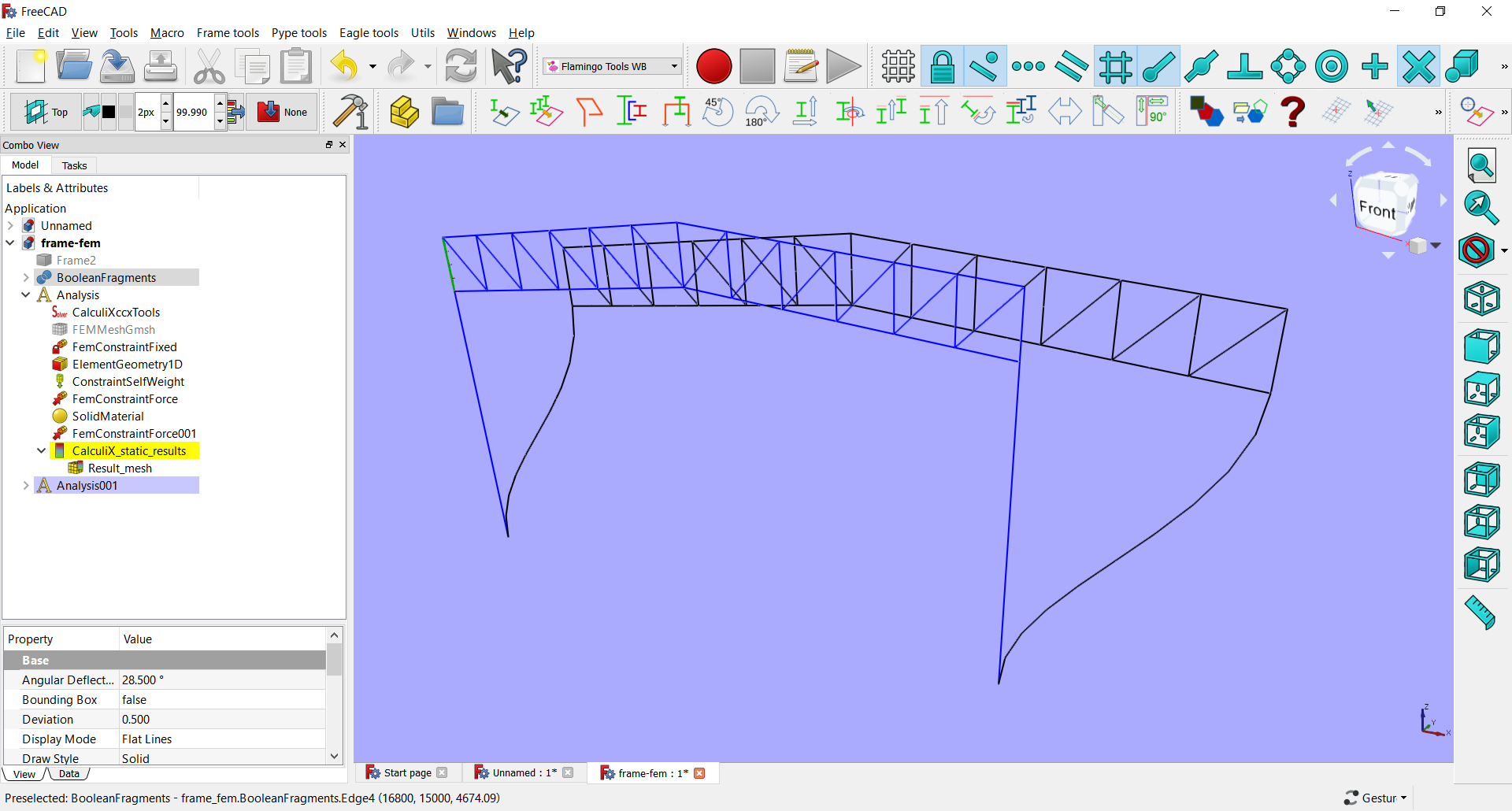Open the Draft line color swatch
The width and height of the screenshot is (1512, 811).
click(x=109, y=111)
